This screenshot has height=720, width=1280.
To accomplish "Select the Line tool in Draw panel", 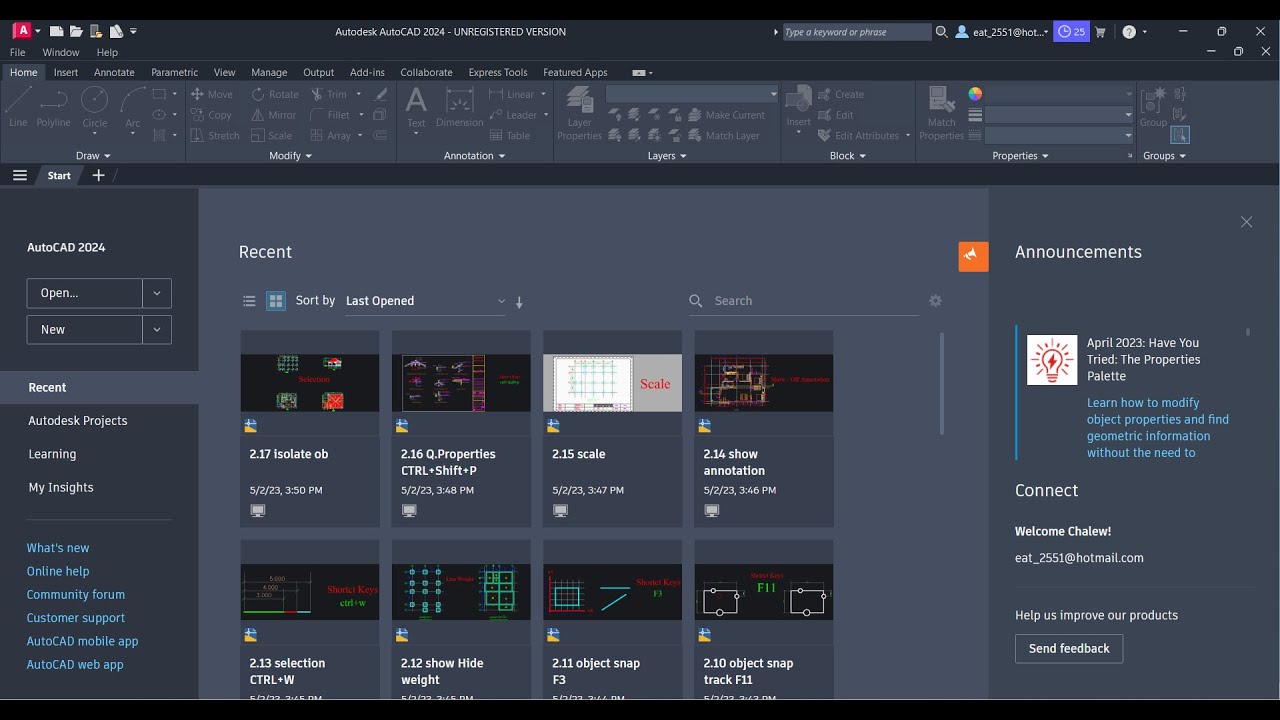I will click(18, 108).
